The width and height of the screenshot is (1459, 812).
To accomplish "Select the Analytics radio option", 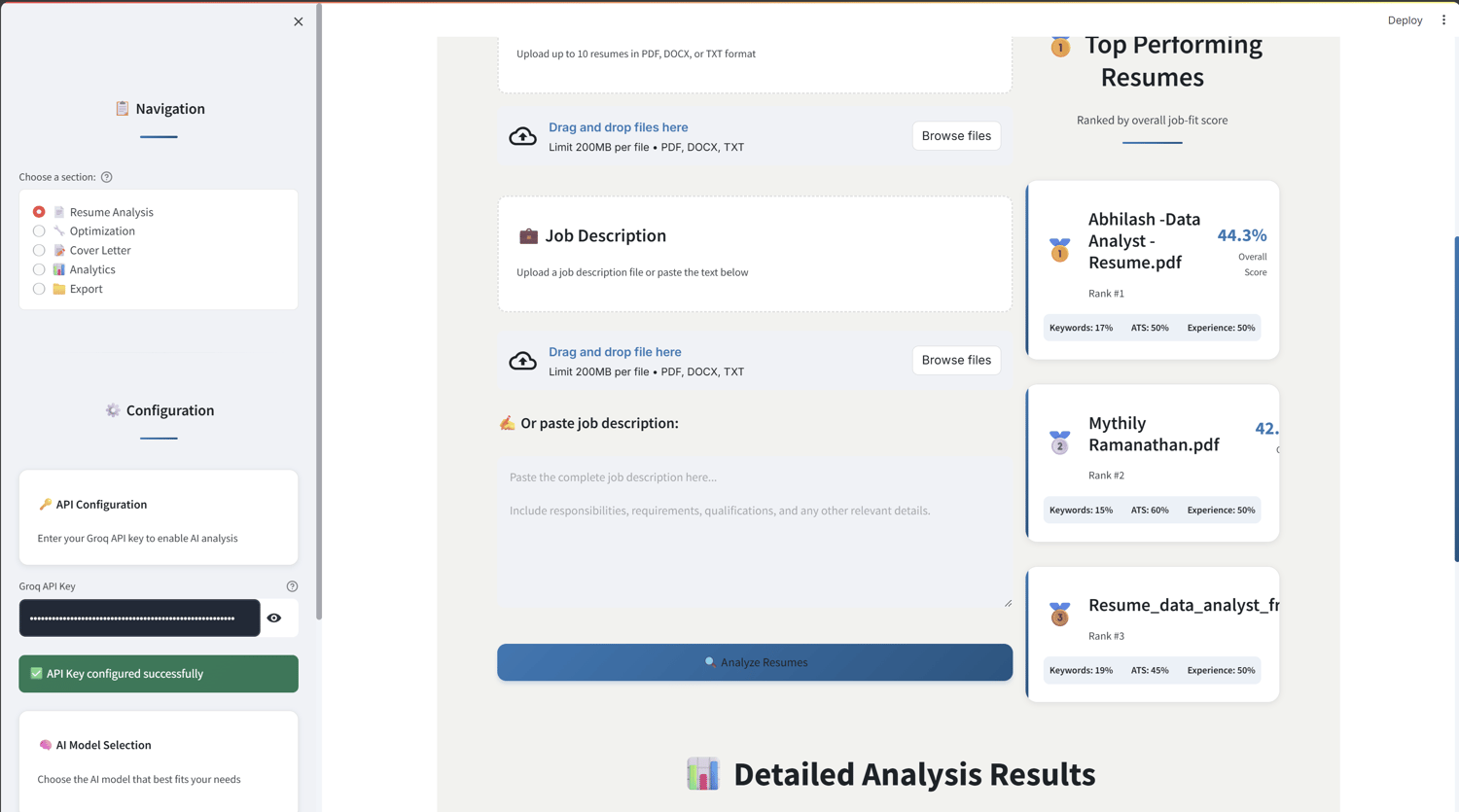I will click(39, 269).
